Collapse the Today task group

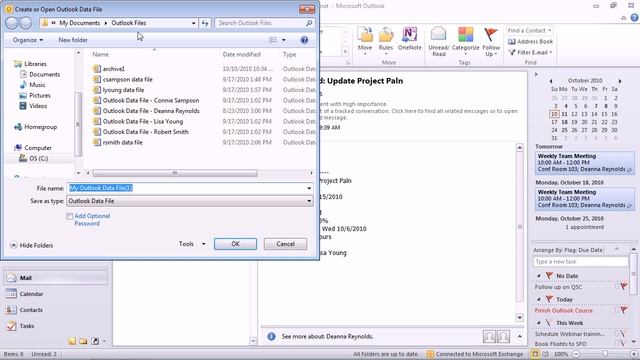(x=539, y=300)
